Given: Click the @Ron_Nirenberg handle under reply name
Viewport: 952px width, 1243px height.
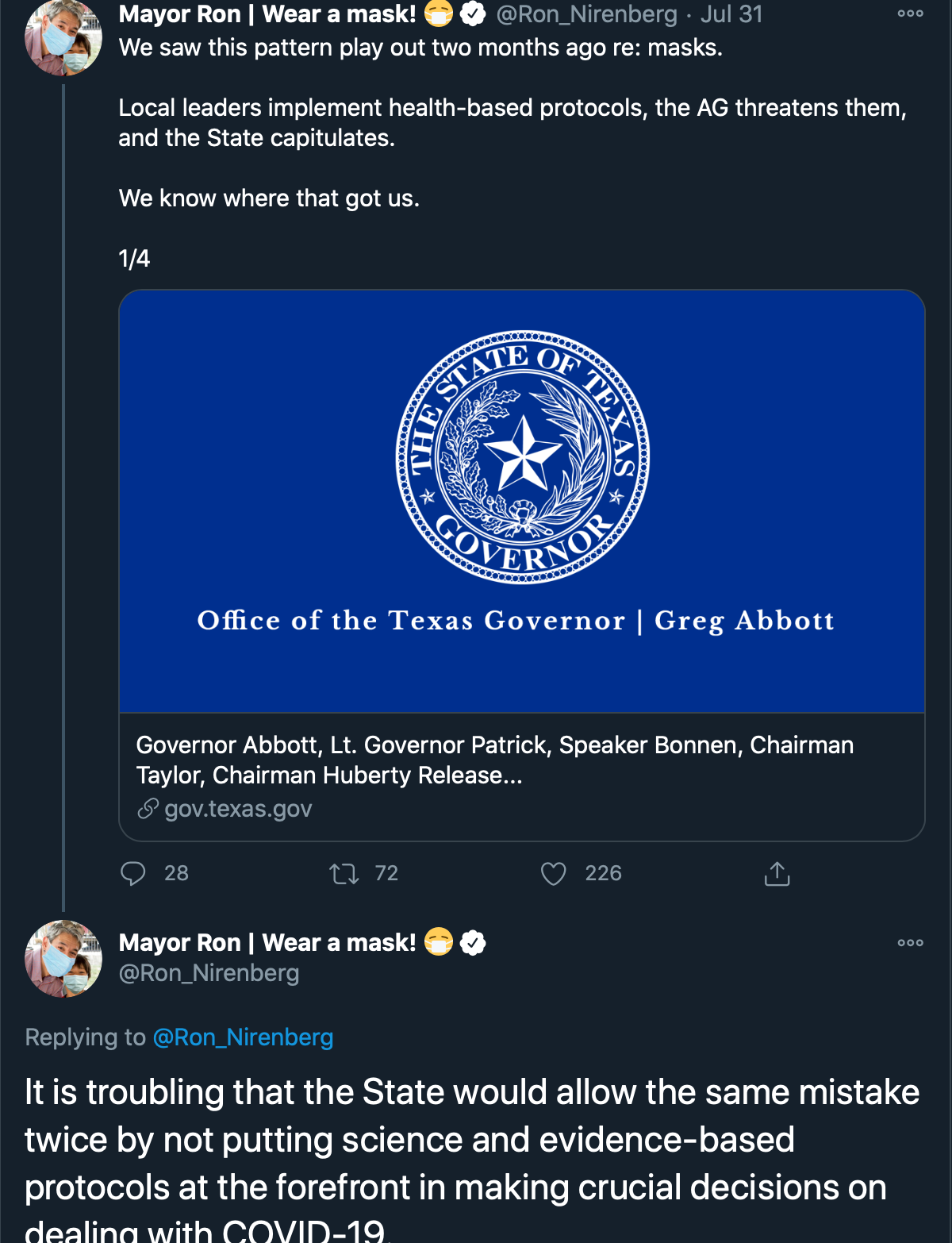Looking at the screenshot, I should [x=209, y=973].
